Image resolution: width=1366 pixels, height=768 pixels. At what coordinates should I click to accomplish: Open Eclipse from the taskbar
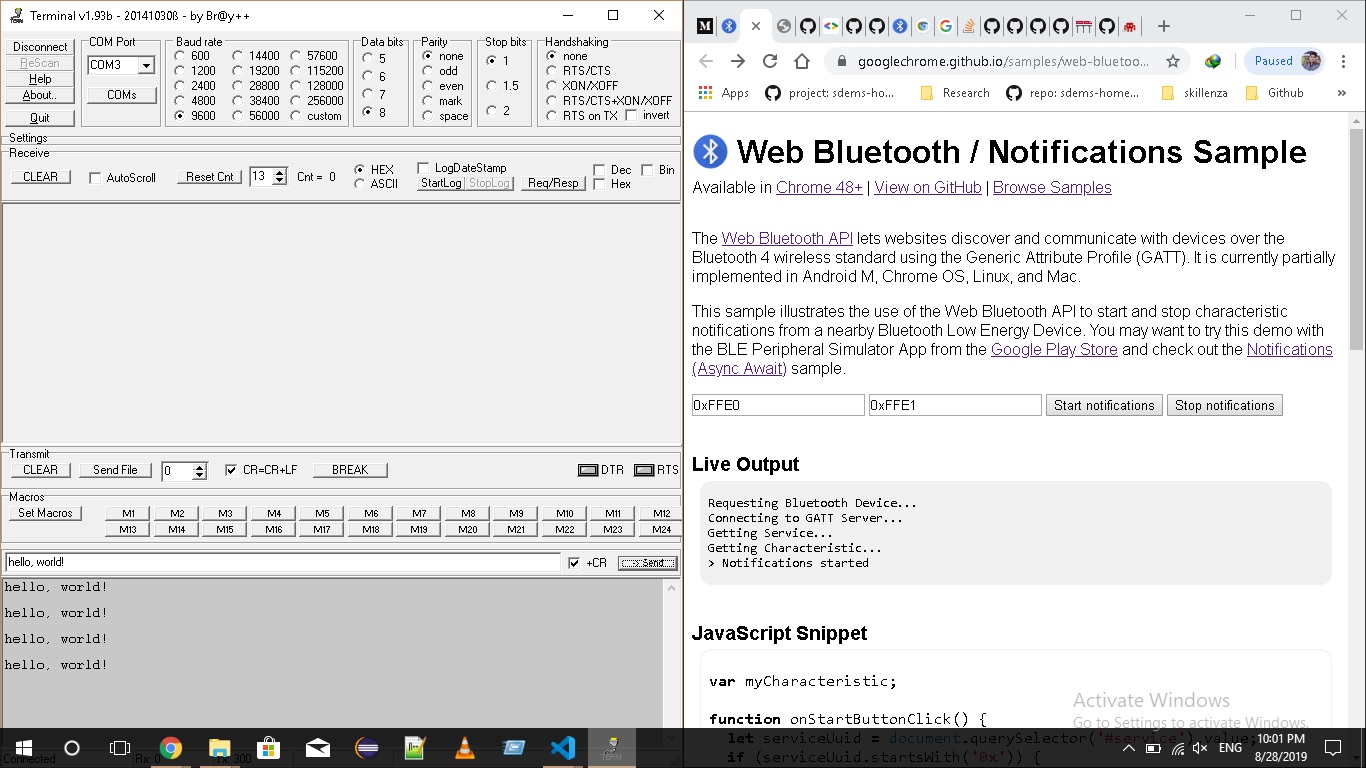point(366,748)
